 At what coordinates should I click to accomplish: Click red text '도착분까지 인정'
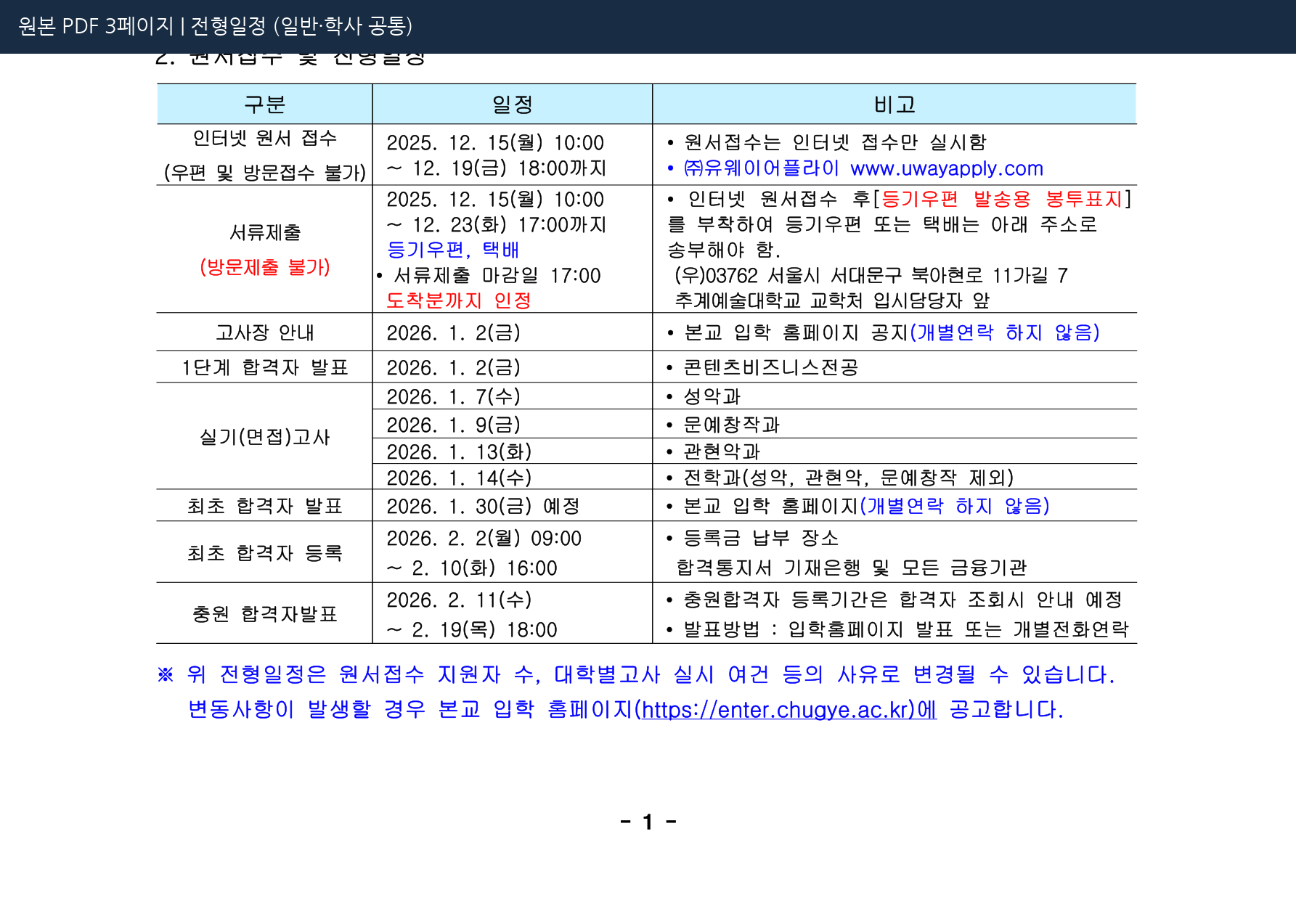[x=459, y=300]
